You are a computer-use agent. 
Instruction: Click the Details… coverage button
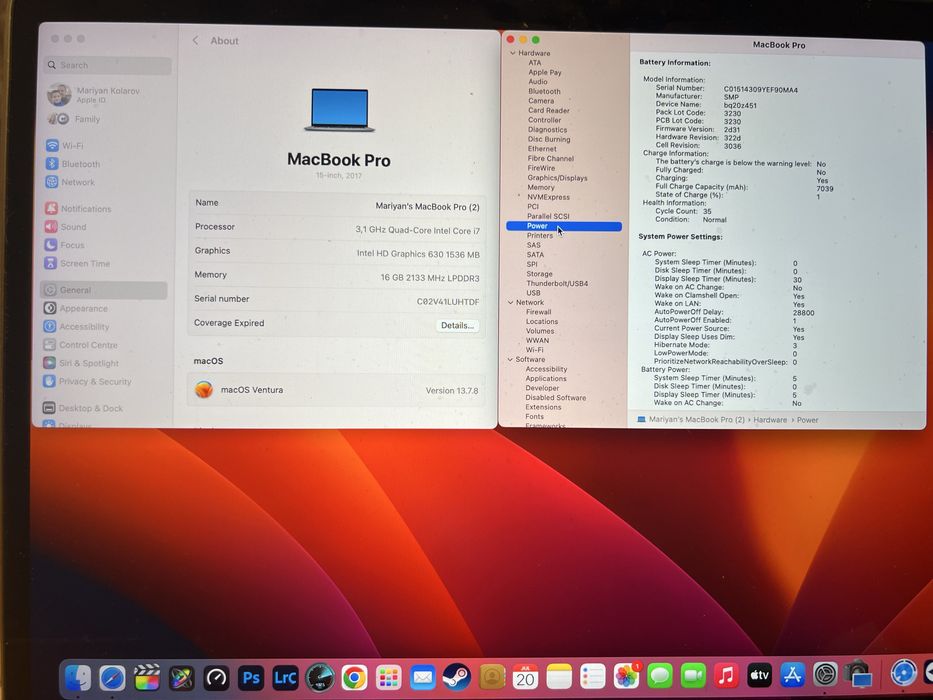point(457,326)
